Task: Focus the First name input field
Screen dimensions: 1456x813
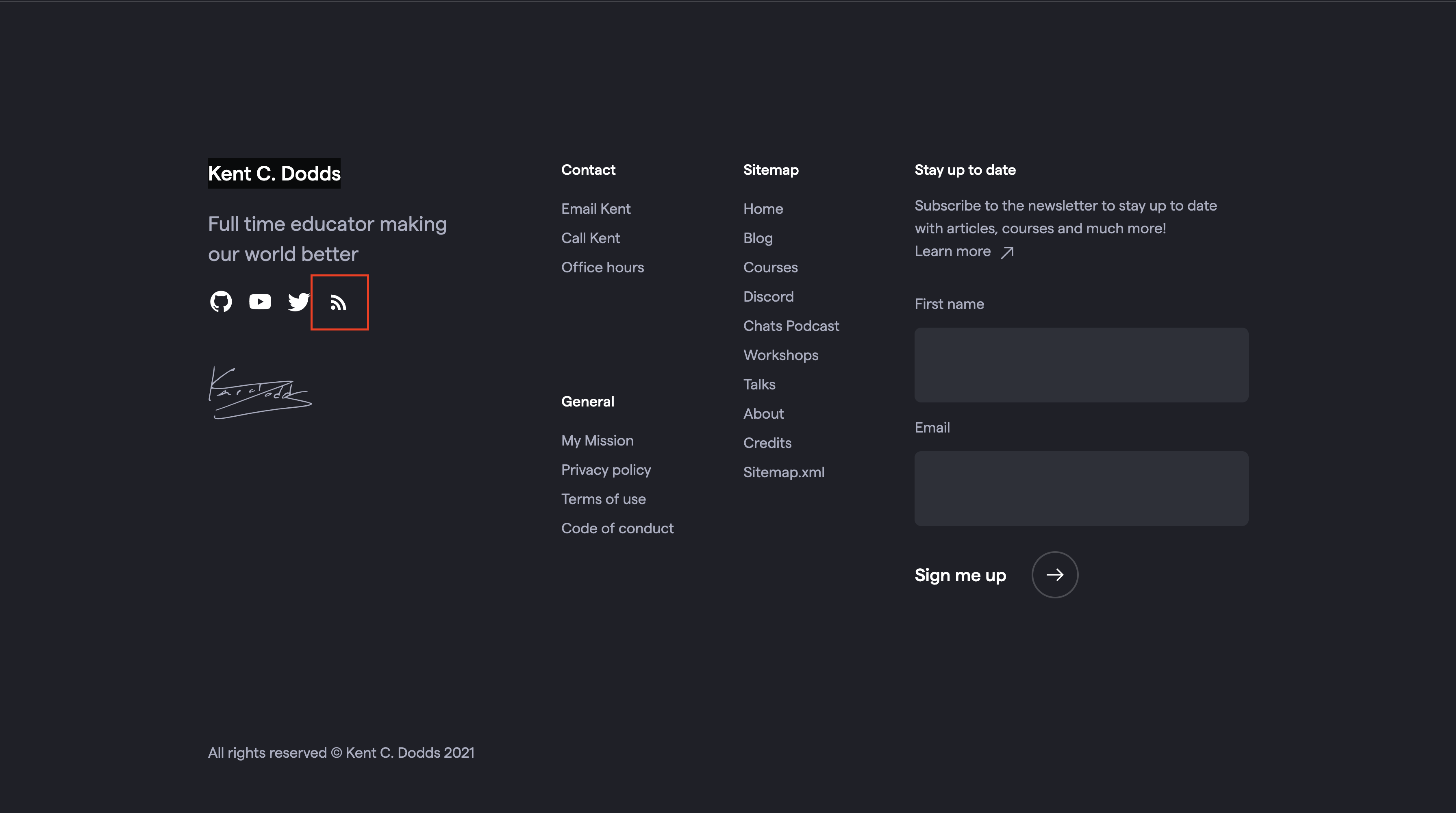Action: click(x=1081, y=365)
